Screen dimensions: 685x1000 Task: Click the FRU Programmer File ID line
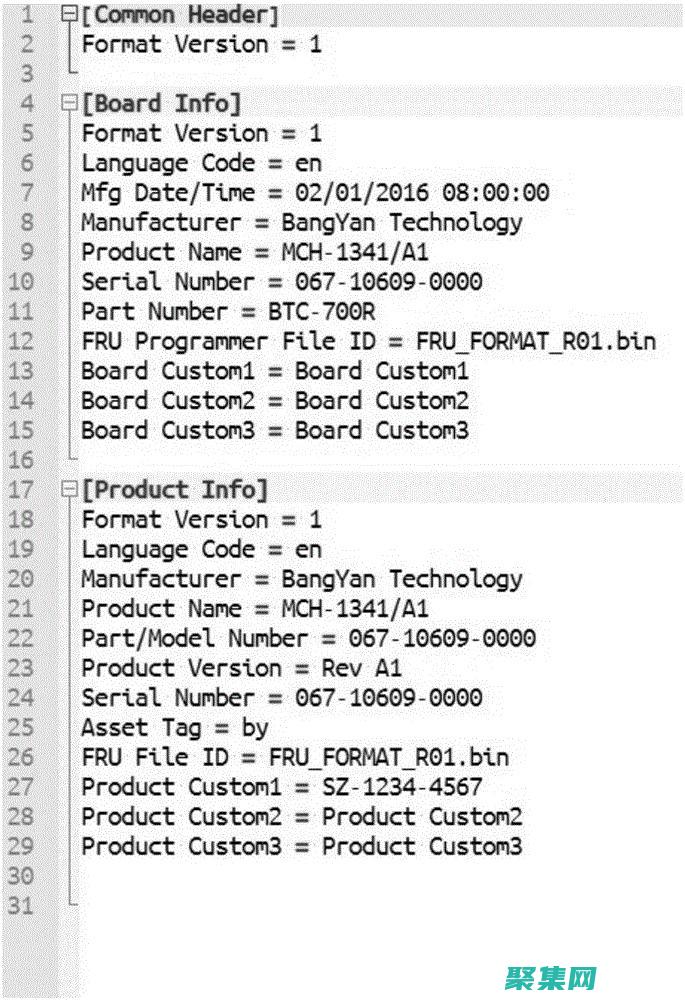tap(368, 342)
